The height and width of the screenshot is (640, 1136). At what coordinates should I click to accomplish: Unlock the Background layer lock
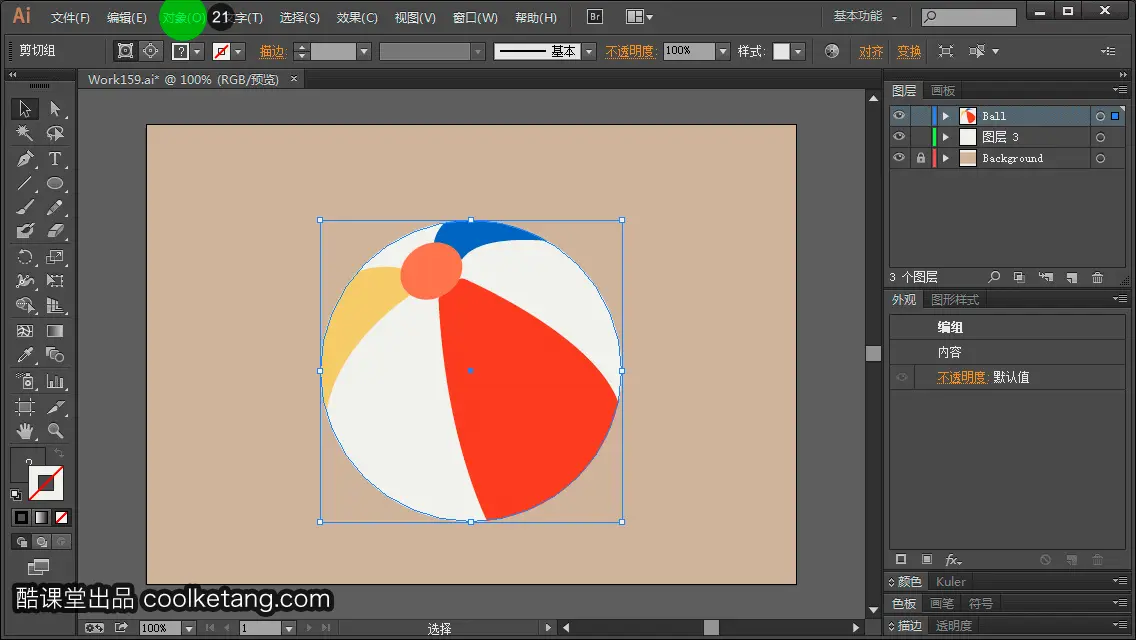point(920,158)
